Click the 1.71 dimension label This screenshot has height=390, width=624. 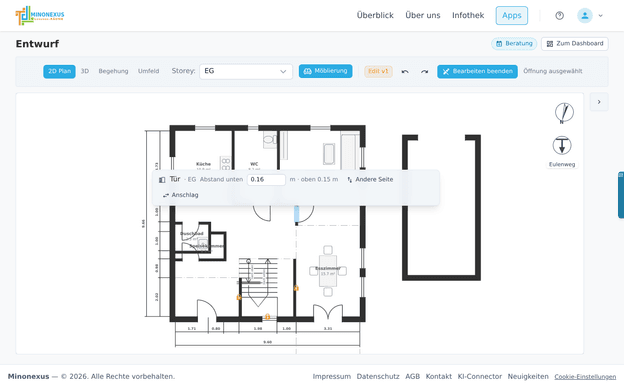click(191, 329)
